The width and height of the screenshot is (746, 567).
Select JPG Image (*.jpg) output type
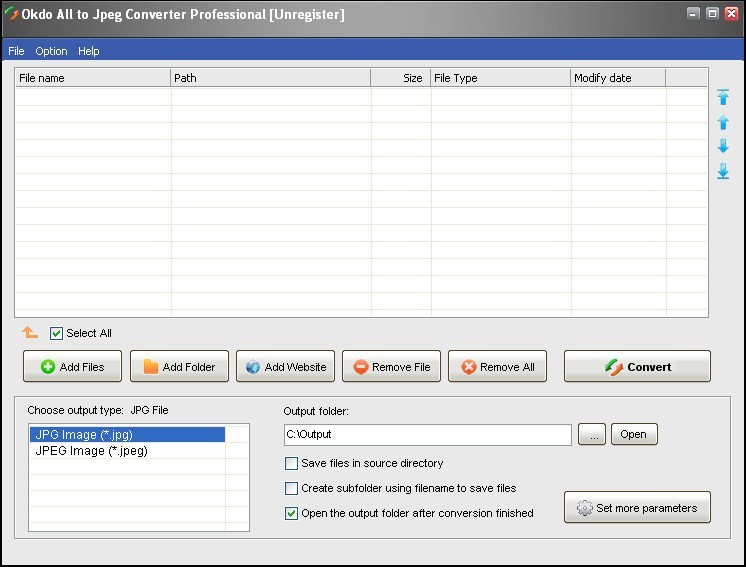point(127,434)
